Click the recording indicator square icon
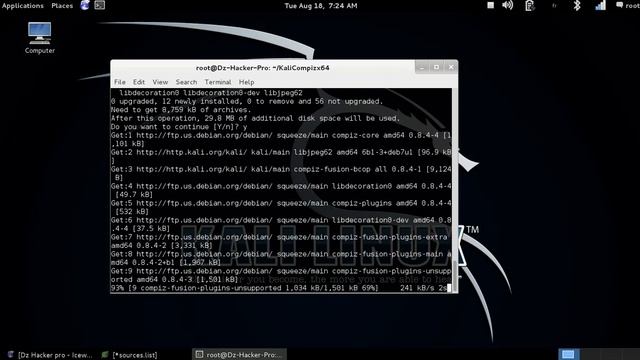640x360 pixels. coord(491,5)
